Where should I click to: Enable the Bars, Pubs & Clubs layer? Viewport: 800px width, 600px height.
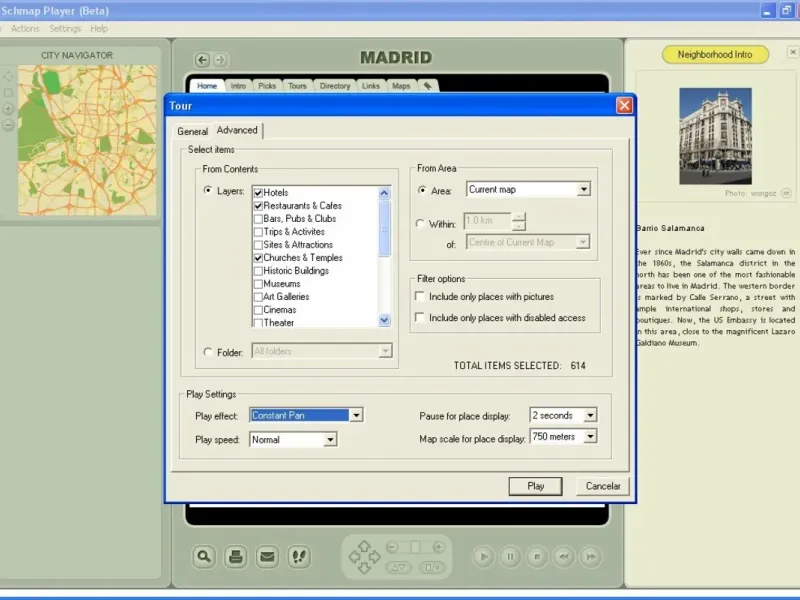pos(258,219)
